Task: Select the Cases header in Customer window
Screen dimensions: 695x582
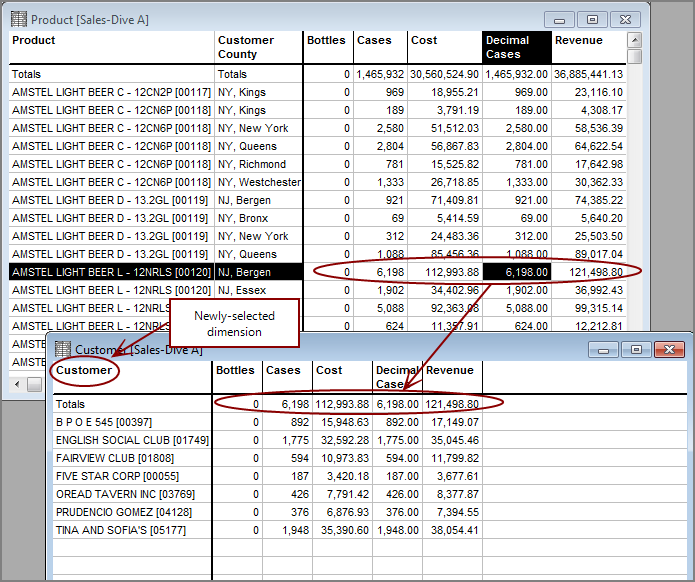Action: pyautogui.click(x=287, y=377)
